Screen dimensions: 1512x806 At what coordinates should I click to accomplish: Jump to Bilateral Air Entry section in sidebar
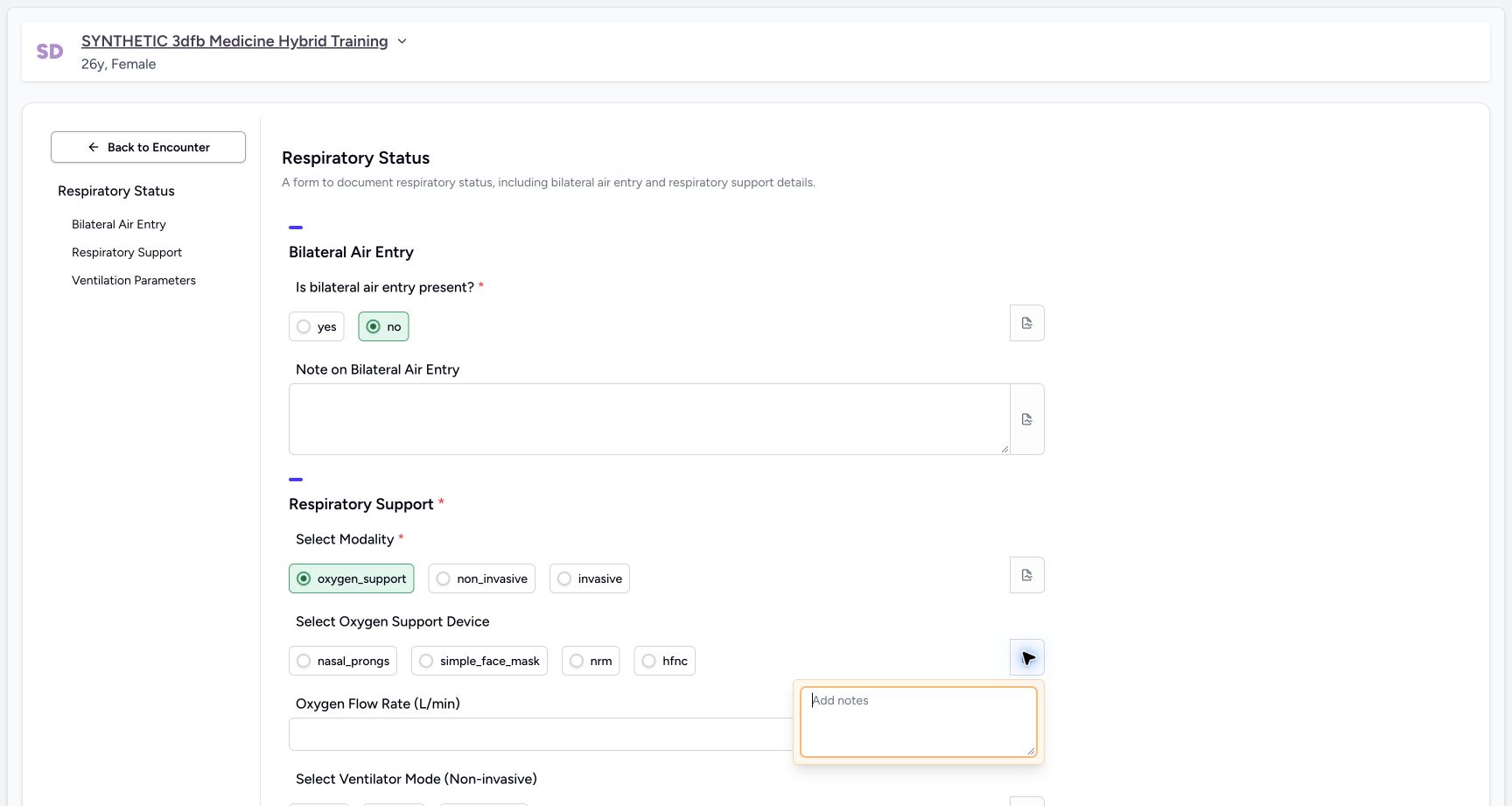click(x=119, y=224)
